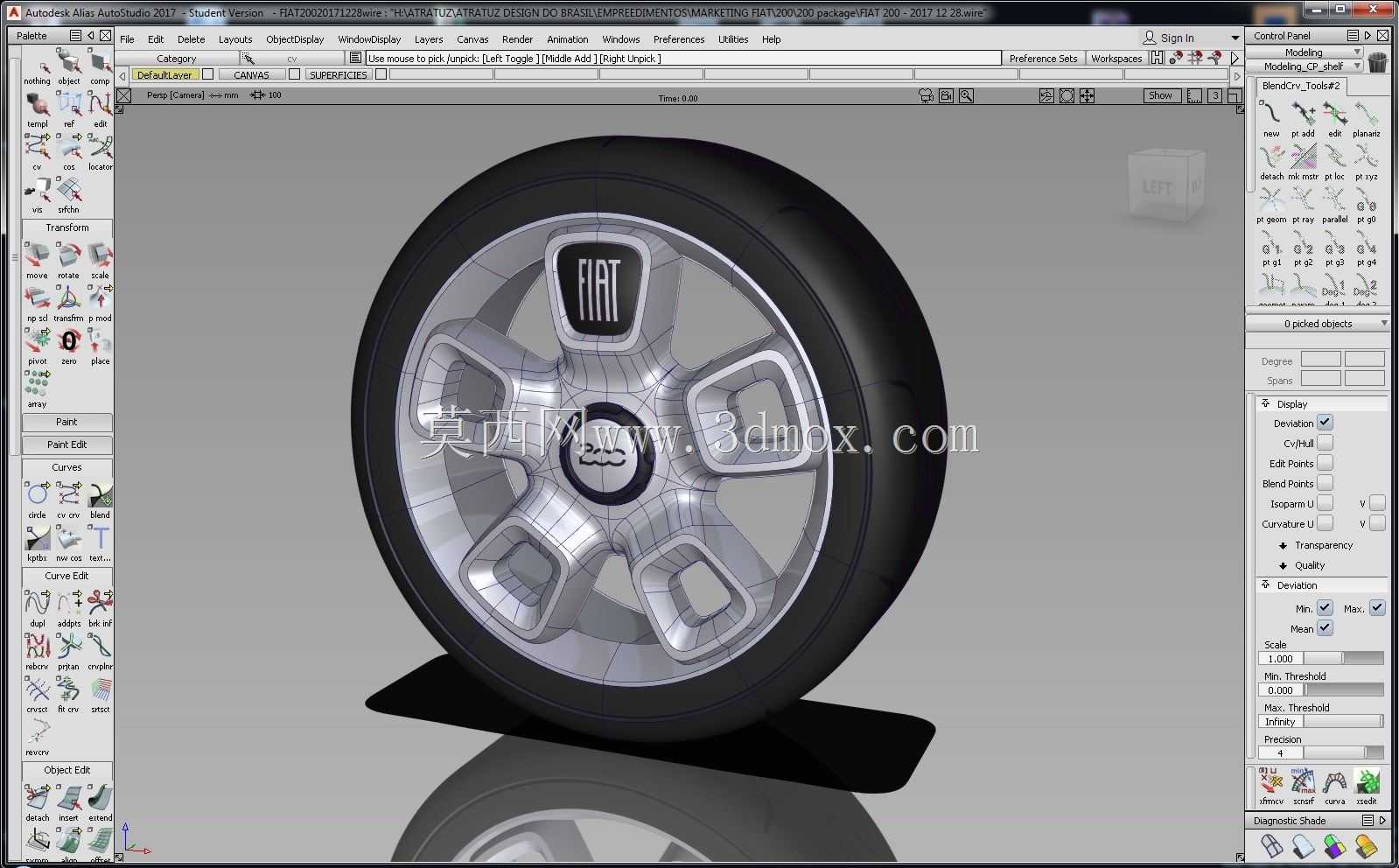Select the fit crv tool
This screenshot has width=1399, height=868.
(69, 694)
